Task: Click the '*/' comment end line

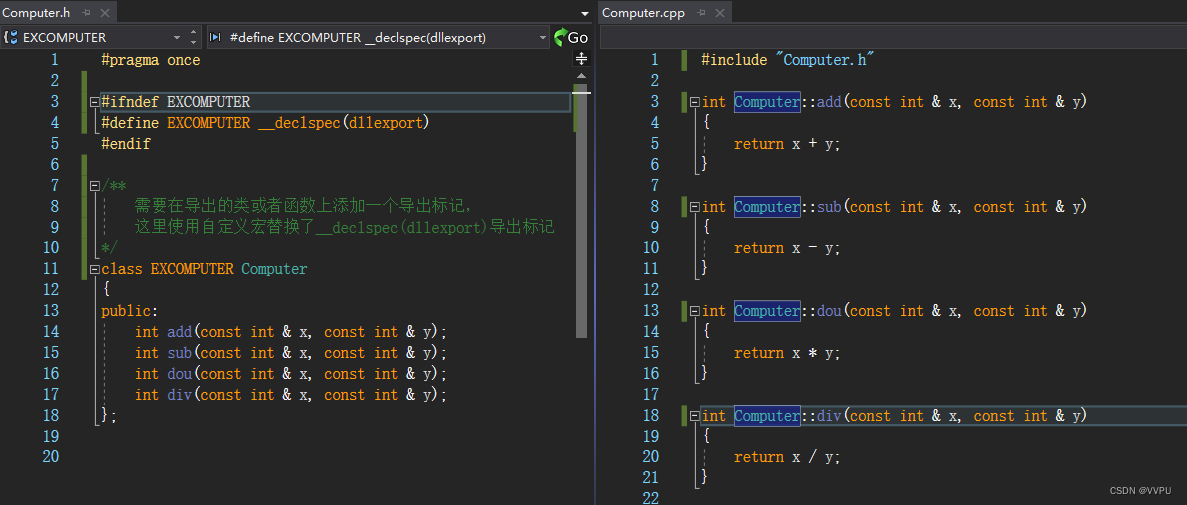Action: 110,248
